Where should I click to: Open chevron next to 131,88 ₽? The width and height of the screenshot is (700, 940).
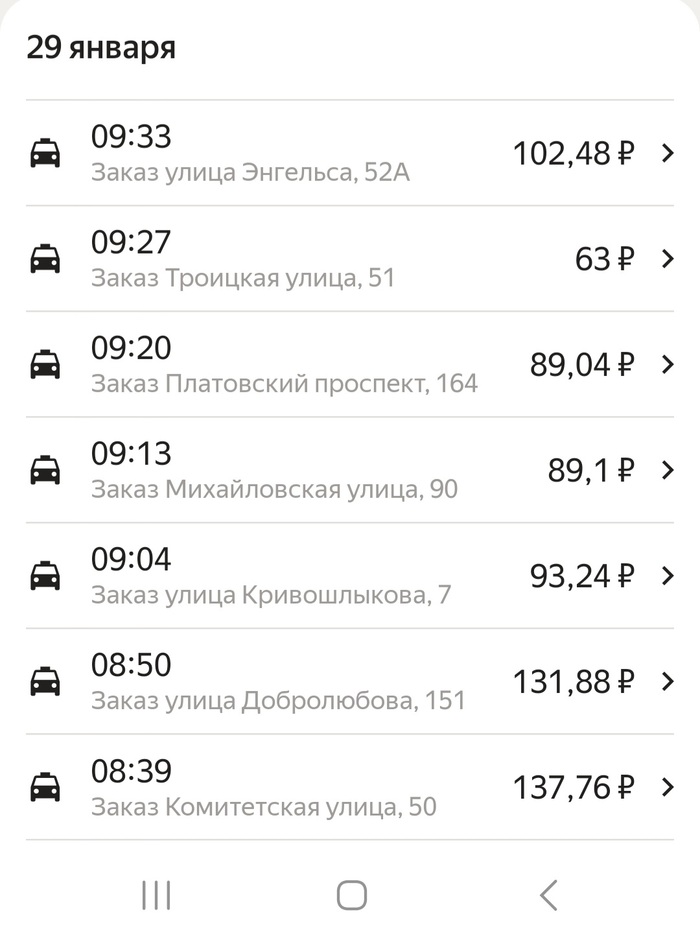coord(668,682)
